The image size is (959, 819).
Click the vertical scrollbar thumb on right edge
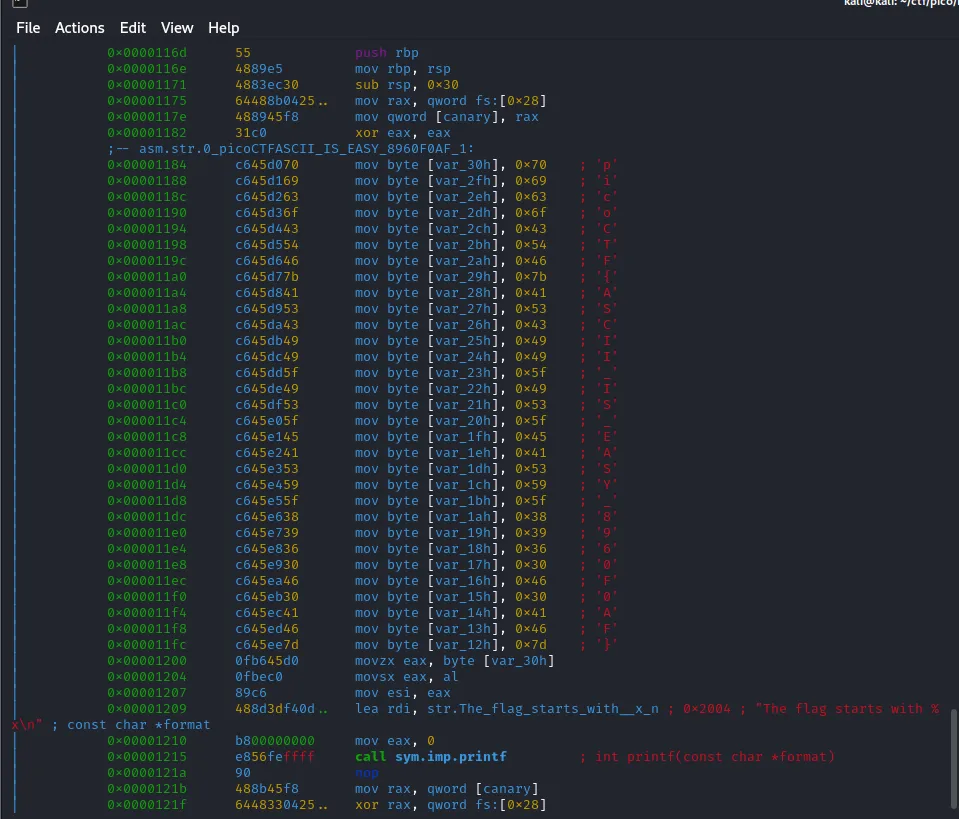[953, 762]
